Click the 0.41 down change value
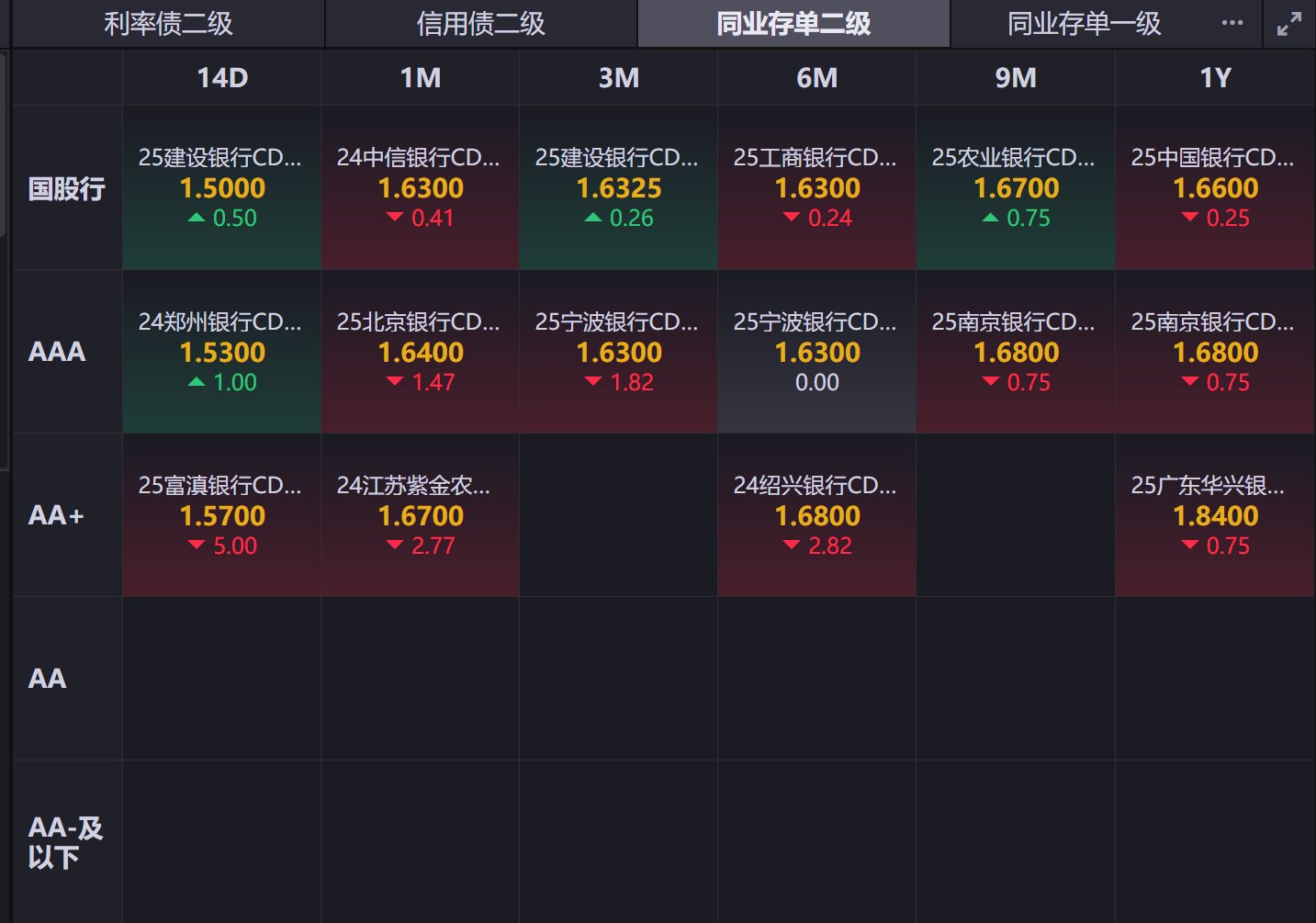Screen dimensions: 1316x923 [433, 218]
